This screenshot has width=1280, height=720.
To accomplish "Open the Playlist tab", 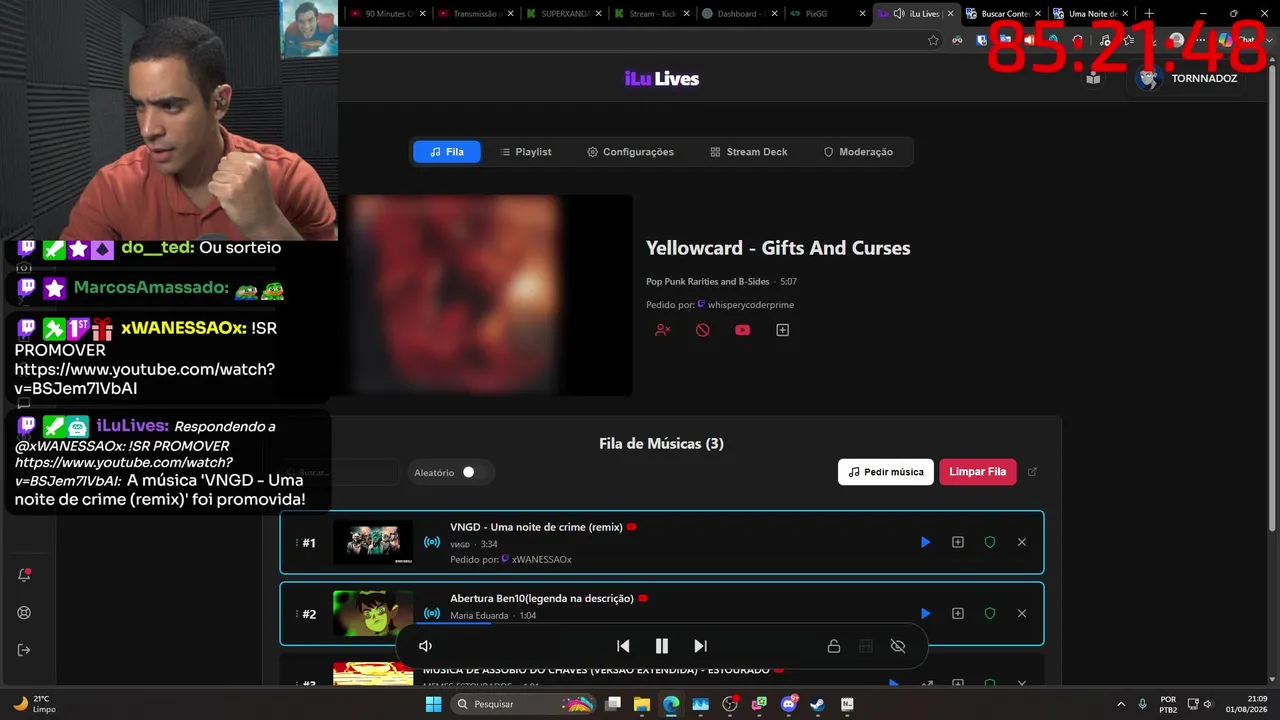I will [x=526, y=152].
